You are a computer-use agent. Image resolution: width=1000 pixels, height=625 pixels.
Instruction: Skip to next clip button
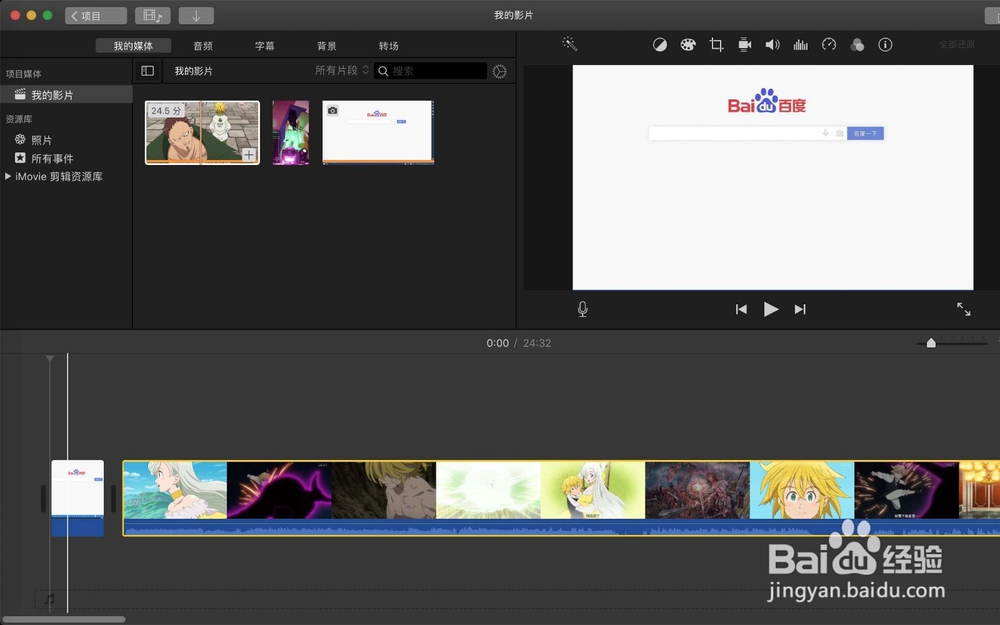coord(800,309)
